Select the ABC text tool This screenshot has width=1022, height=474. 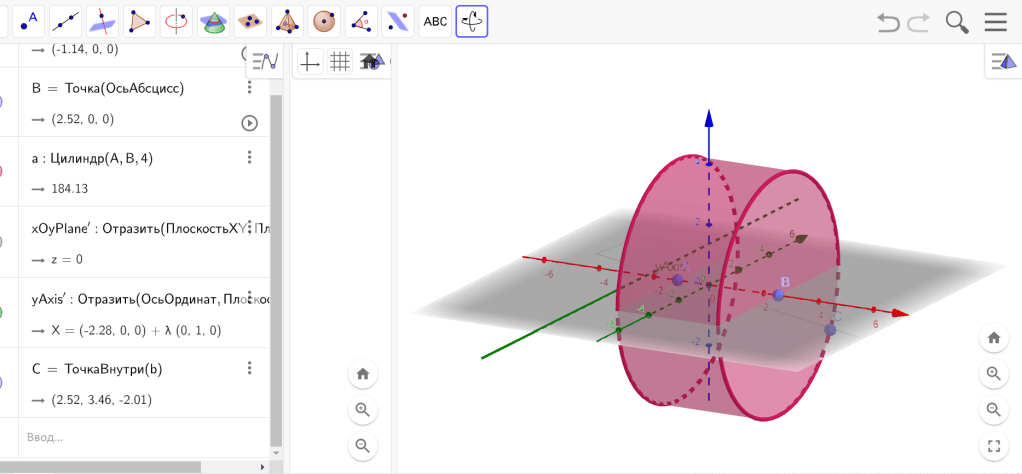click(x=434, y=20)
